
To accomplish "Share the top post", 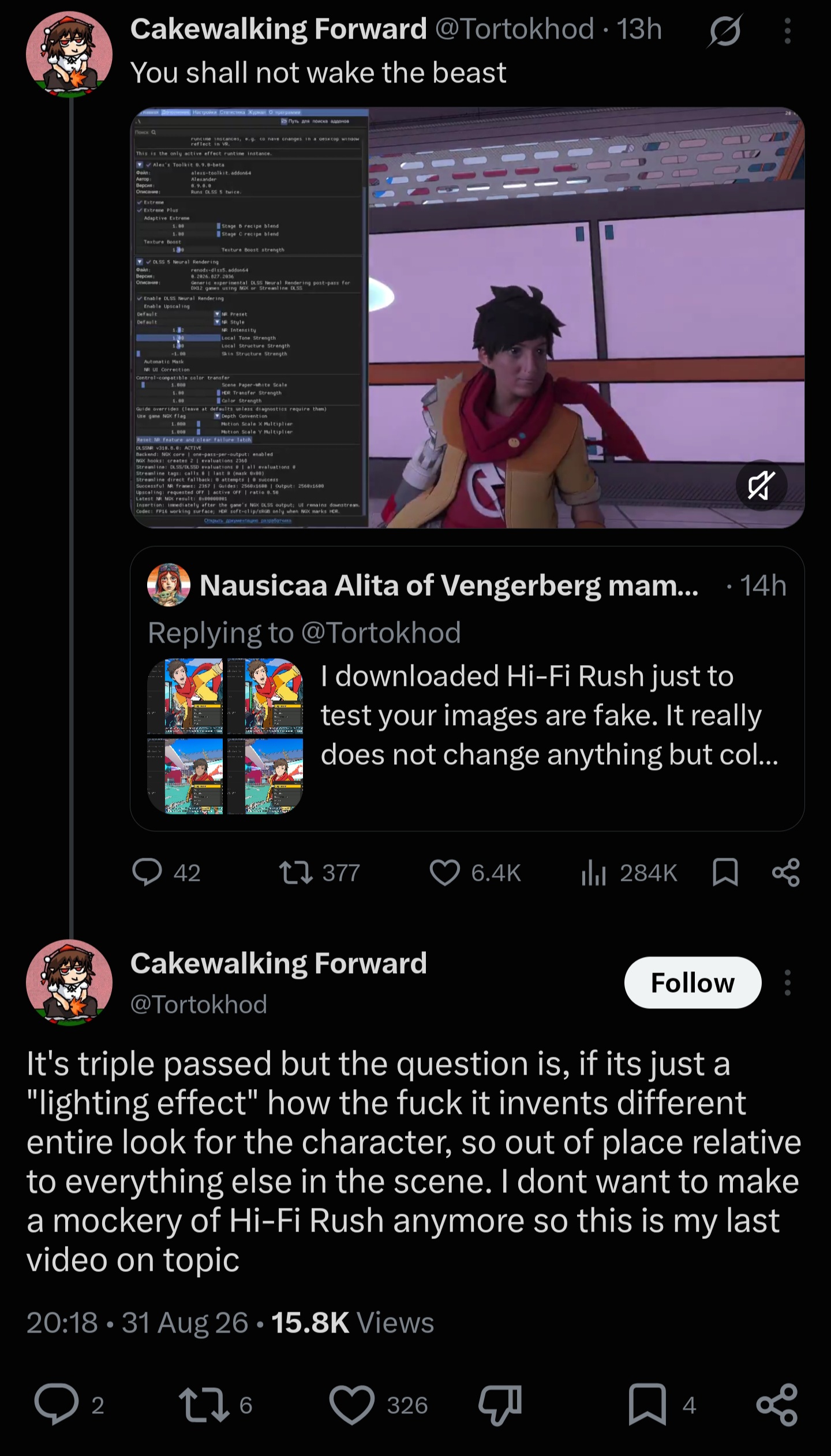I will point(786,872).
